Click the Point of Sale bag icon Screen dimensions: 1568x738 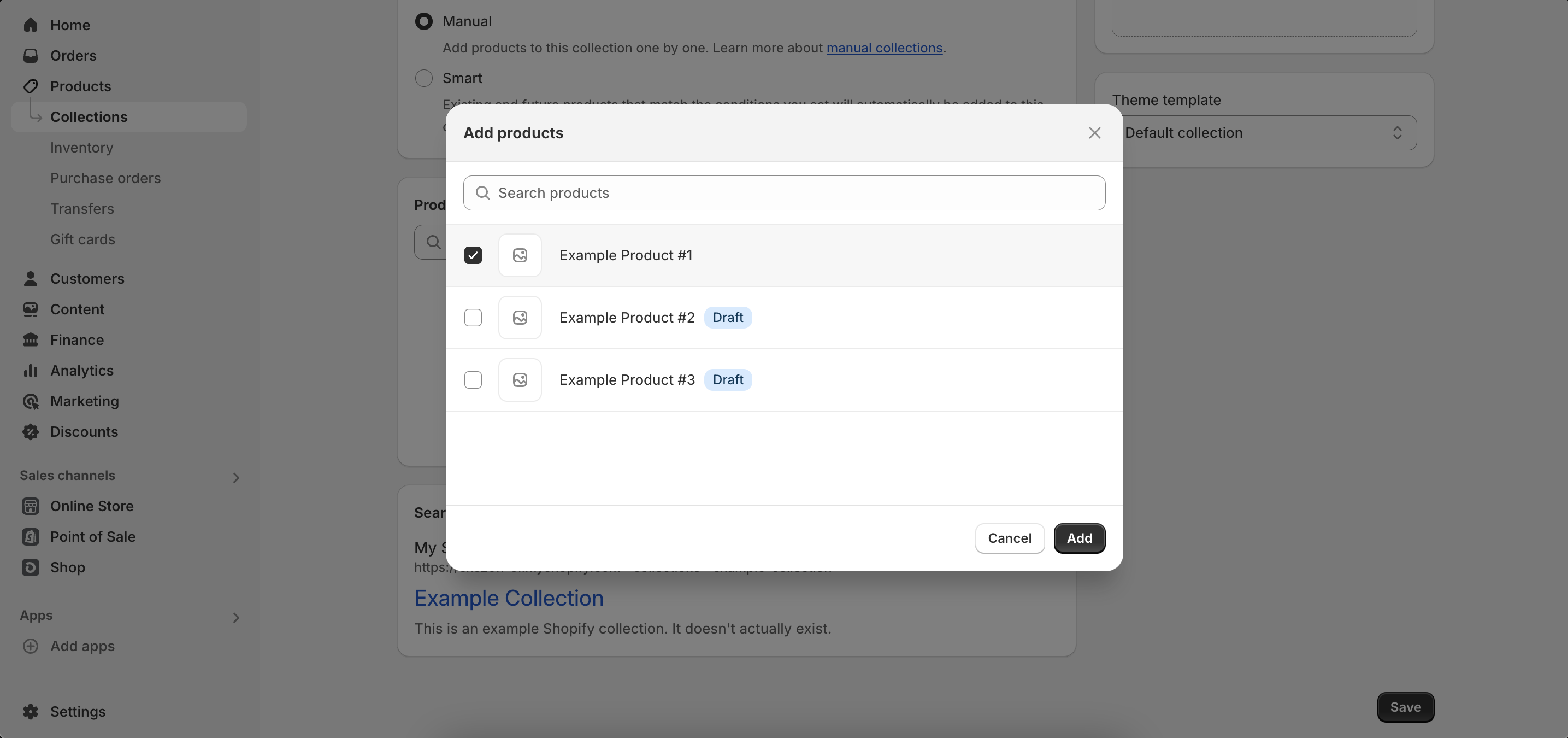tap(31, 536)
